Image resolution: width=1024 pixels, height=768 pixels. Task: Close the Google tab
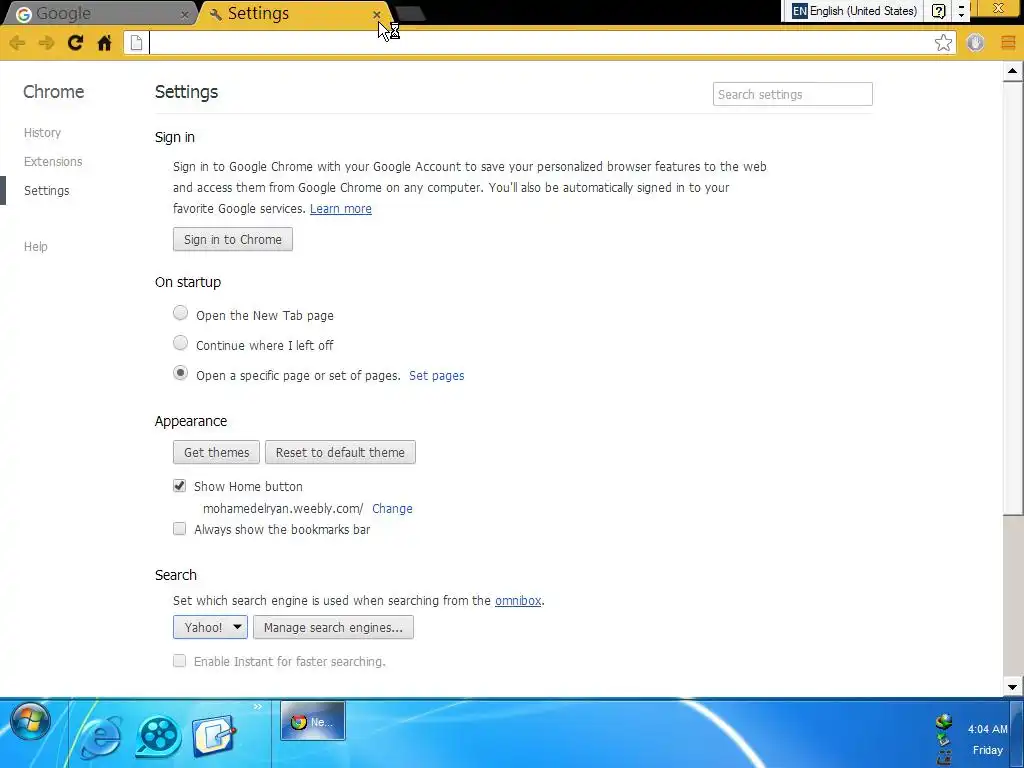(185, 14)
